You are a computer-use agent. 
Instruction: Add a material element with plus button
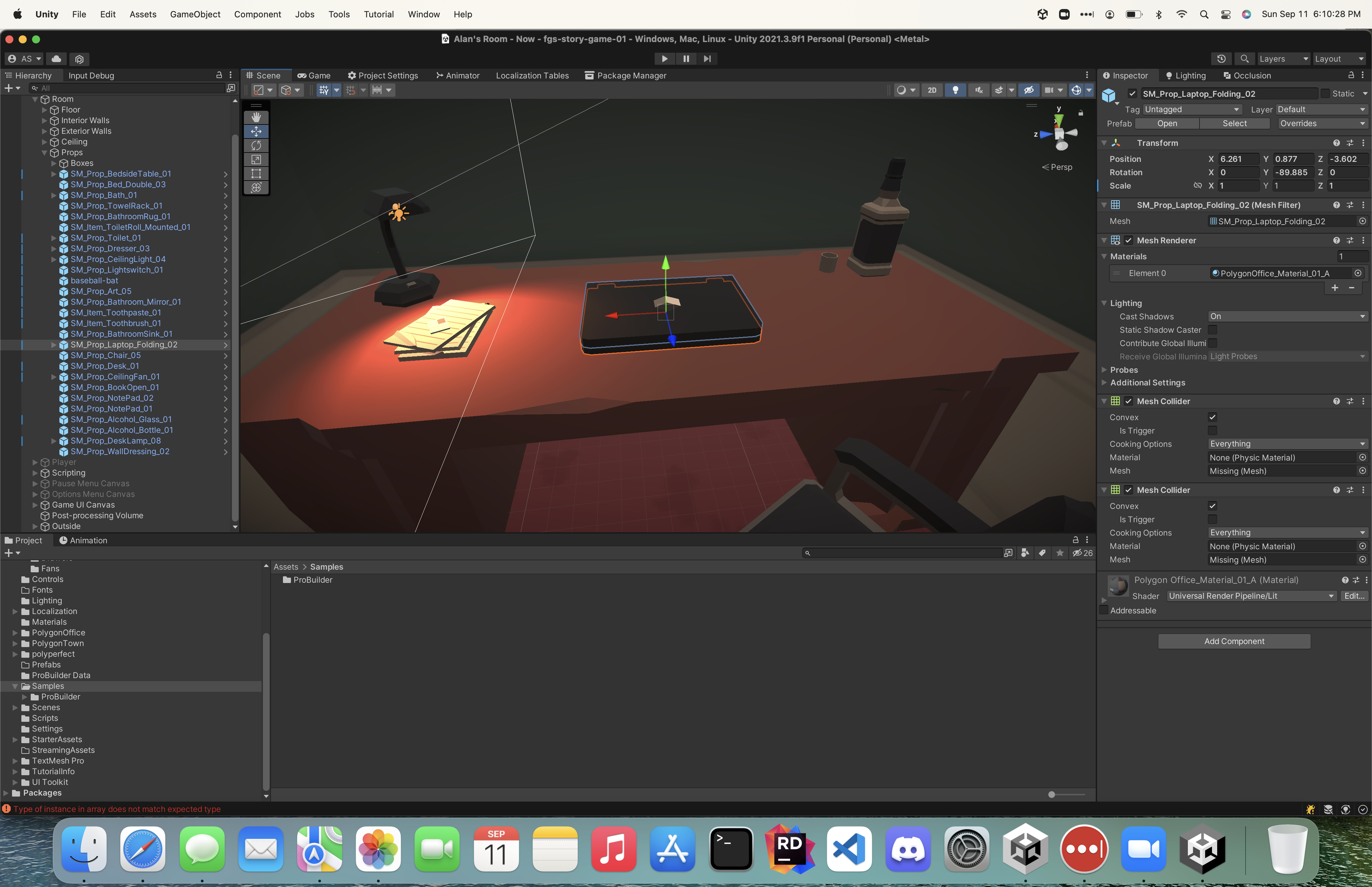click(x=1335, y=288)
